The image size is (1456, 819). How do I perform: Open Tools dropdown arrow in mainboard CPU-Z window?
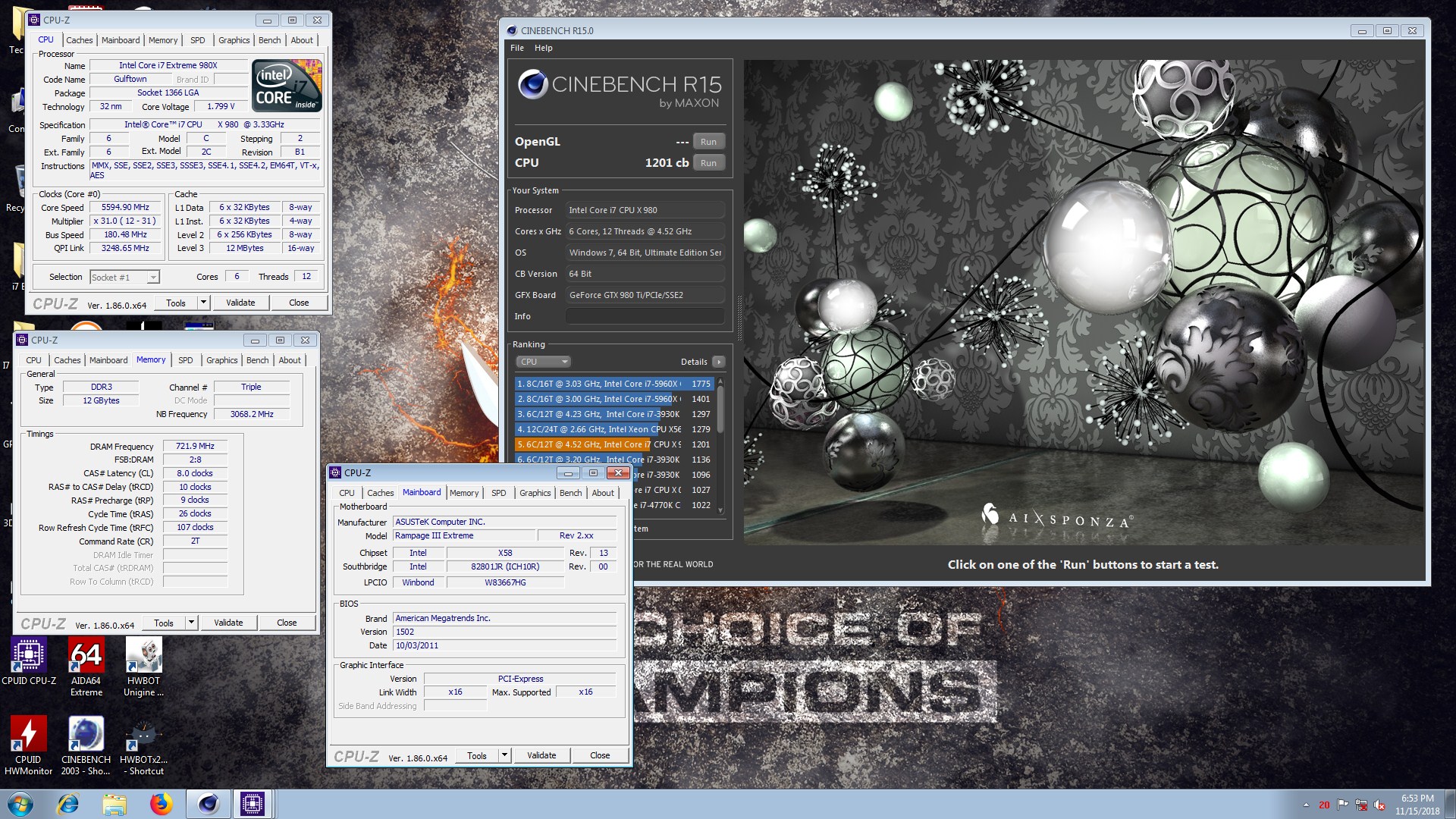click(504, 755)
